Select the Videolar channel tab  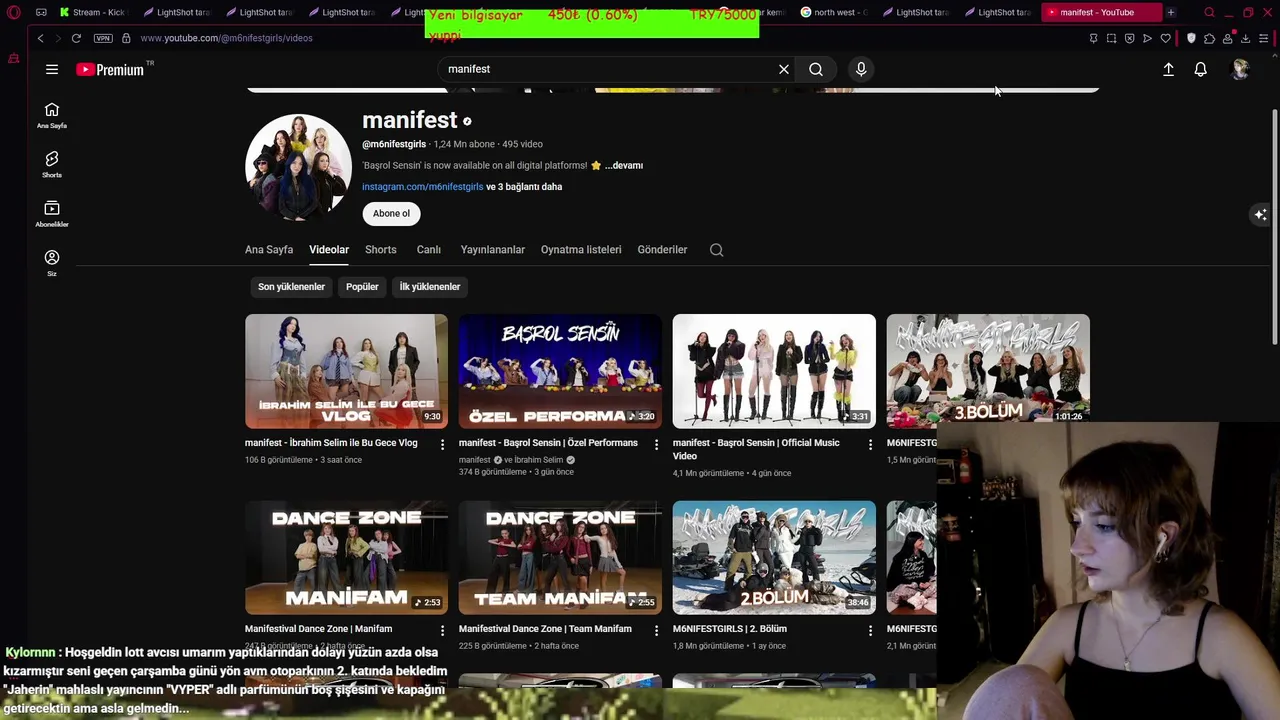(x=329, y=250)
